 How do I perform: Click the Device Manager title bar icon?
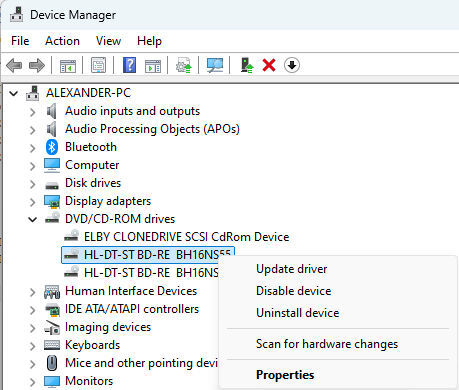coord(16,15)
